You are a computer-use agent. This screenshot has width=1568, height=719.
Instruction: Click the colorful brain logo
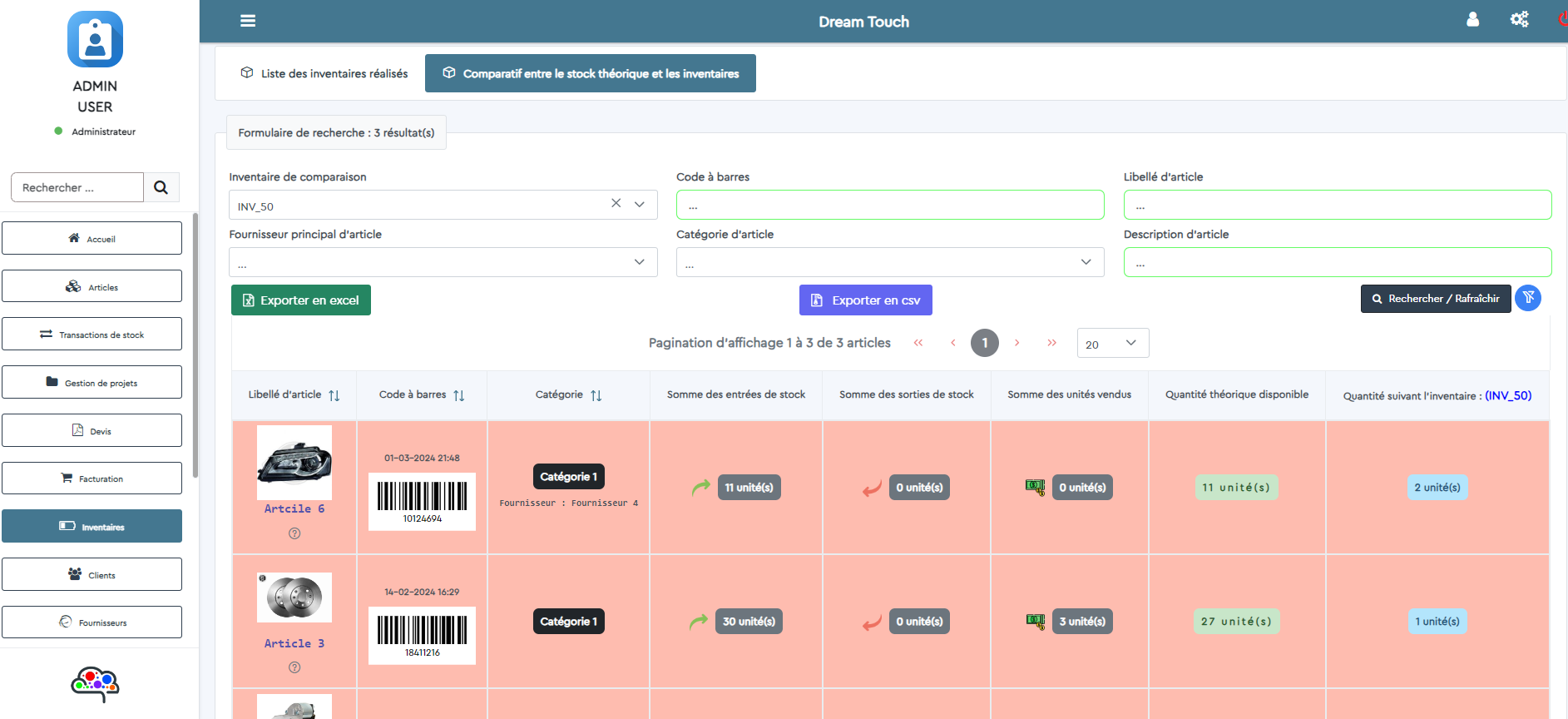click(x=95, y=684)
